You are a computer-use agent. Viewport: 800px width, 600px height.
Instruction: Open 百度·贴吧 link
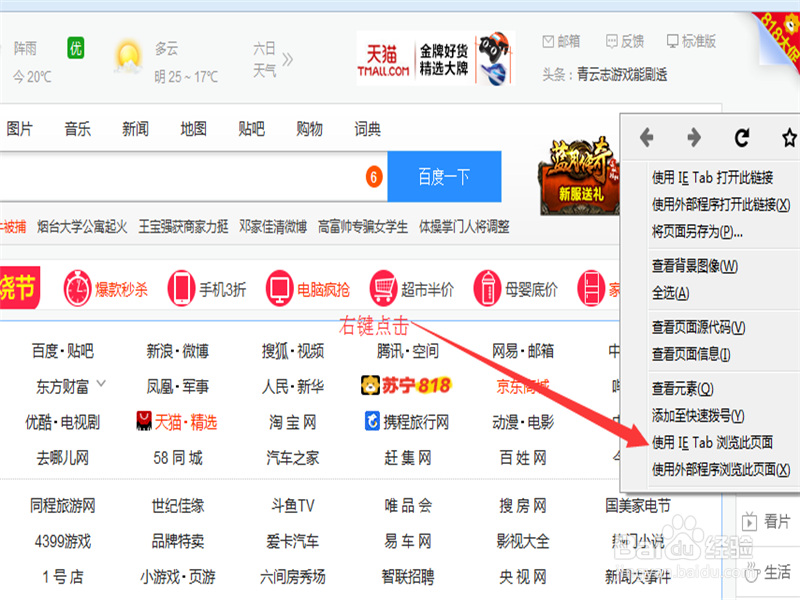click(x=63, y=351)
